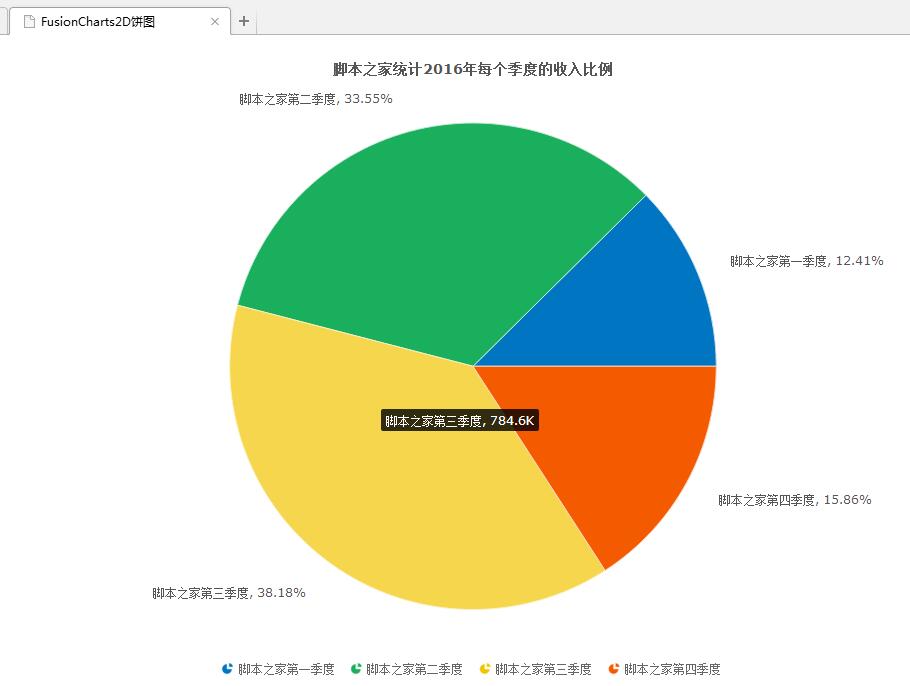The image size is (910, 686).
Task: Close the FusionCharts2D饼图 tab
Action: pos(215,21)
